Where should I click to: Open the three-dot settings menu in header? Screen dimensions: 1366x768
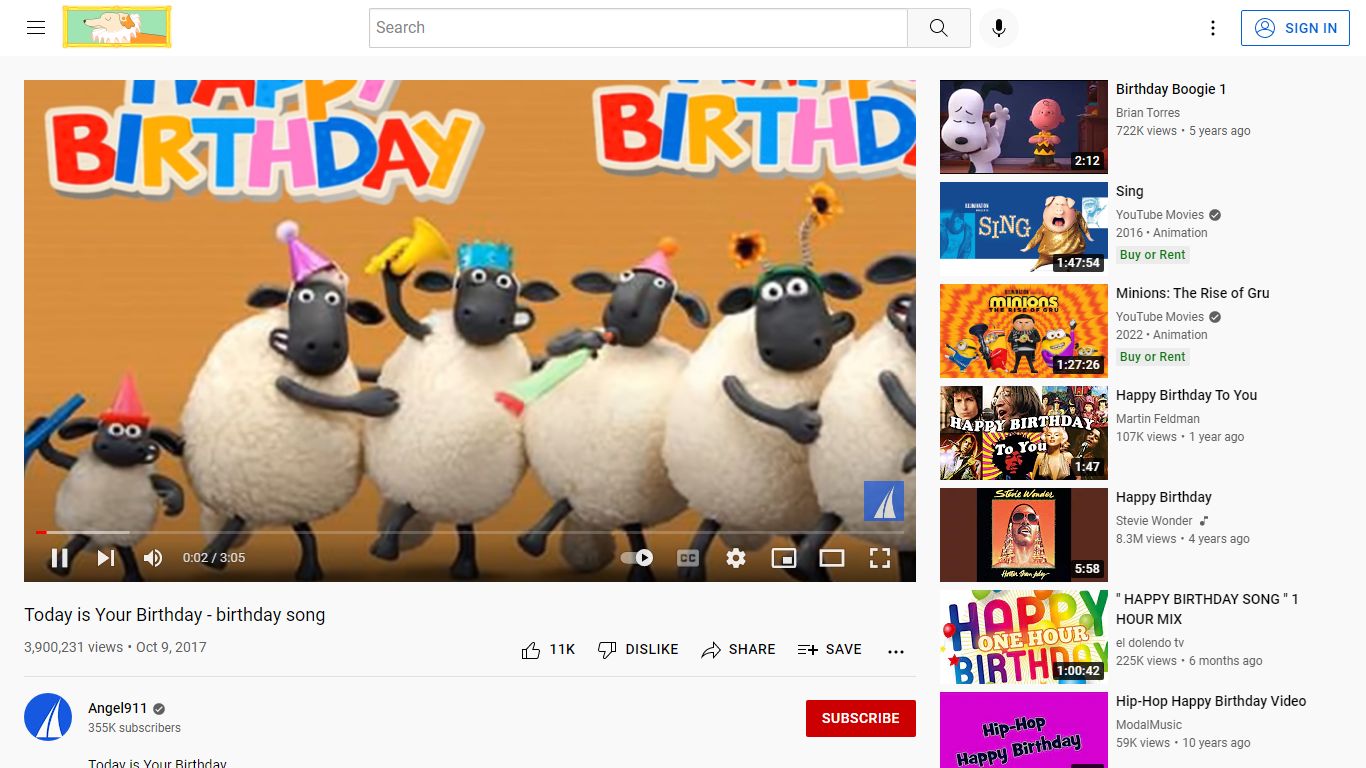tap(1213, 28)
